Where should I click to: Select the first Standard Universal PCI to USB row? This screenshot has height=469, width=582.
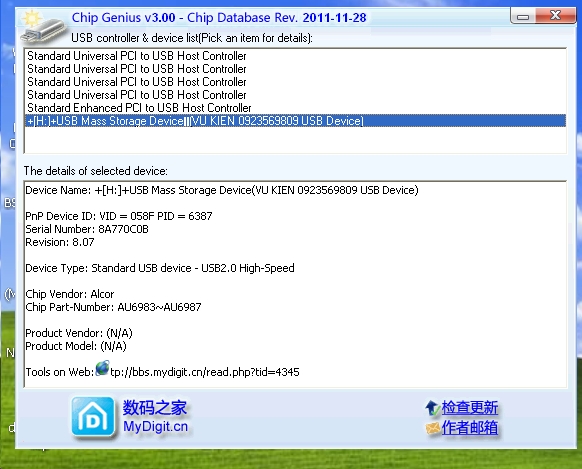(x=295, y=56)
